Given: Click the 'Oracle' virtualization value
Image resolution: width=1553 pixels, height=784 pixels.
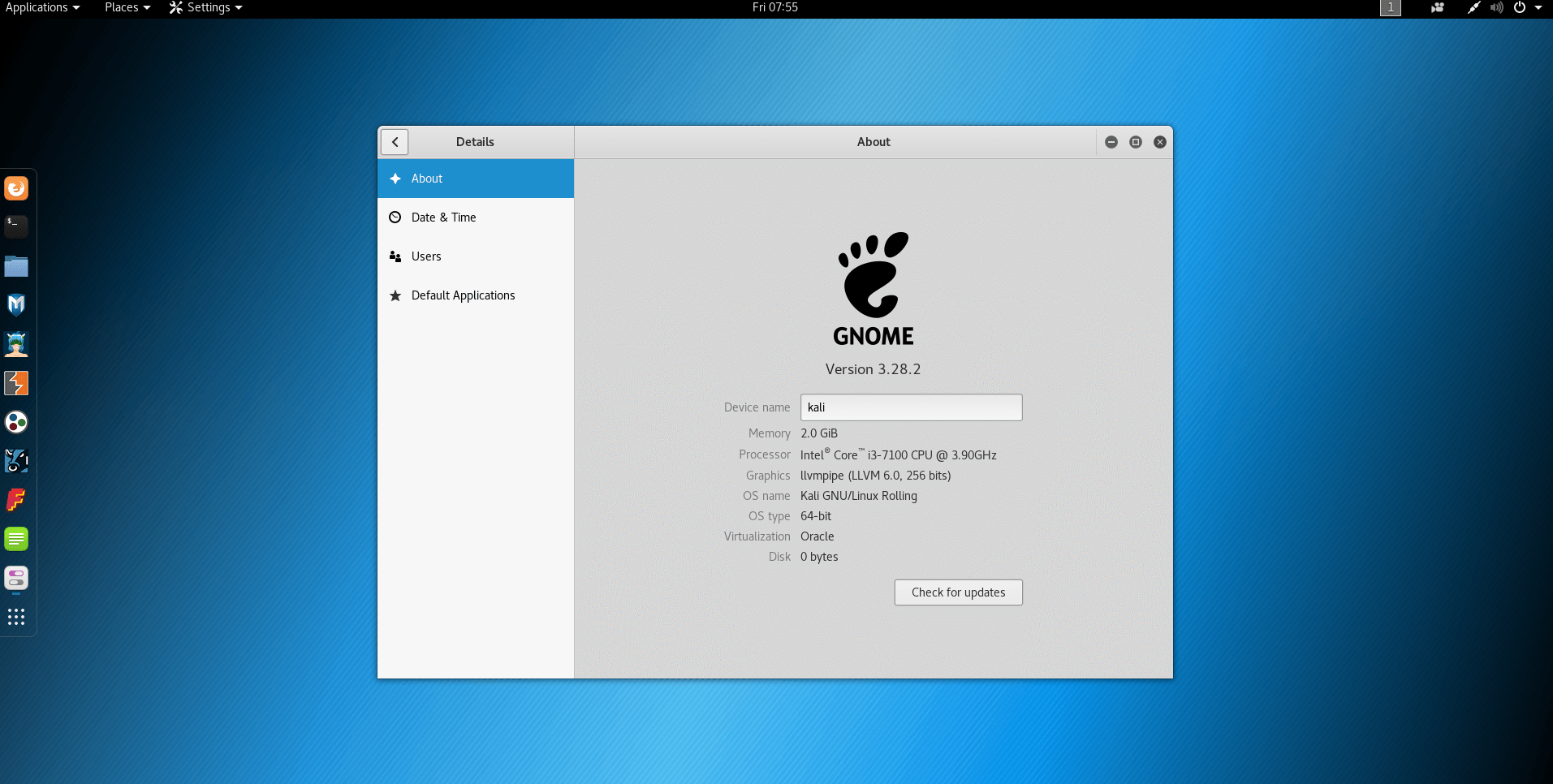Looking at the screenshot, I should tap(817, 536).
